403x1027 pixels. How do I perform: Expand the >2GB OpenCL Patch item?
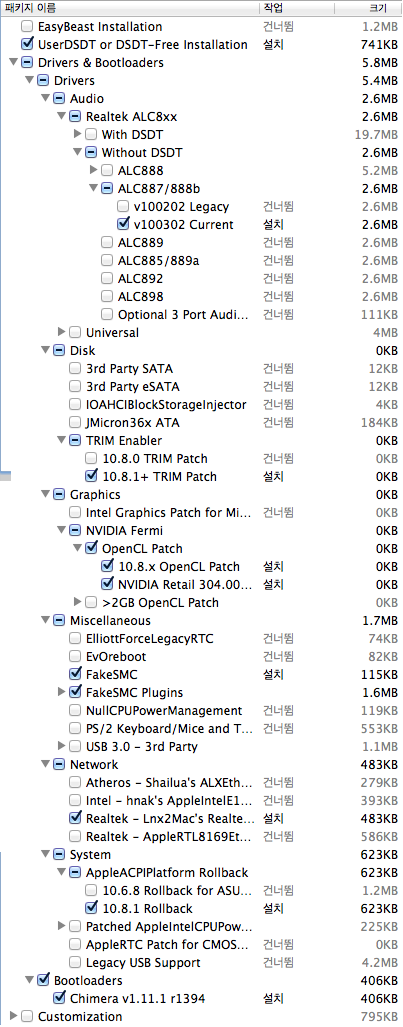(79, 602)
